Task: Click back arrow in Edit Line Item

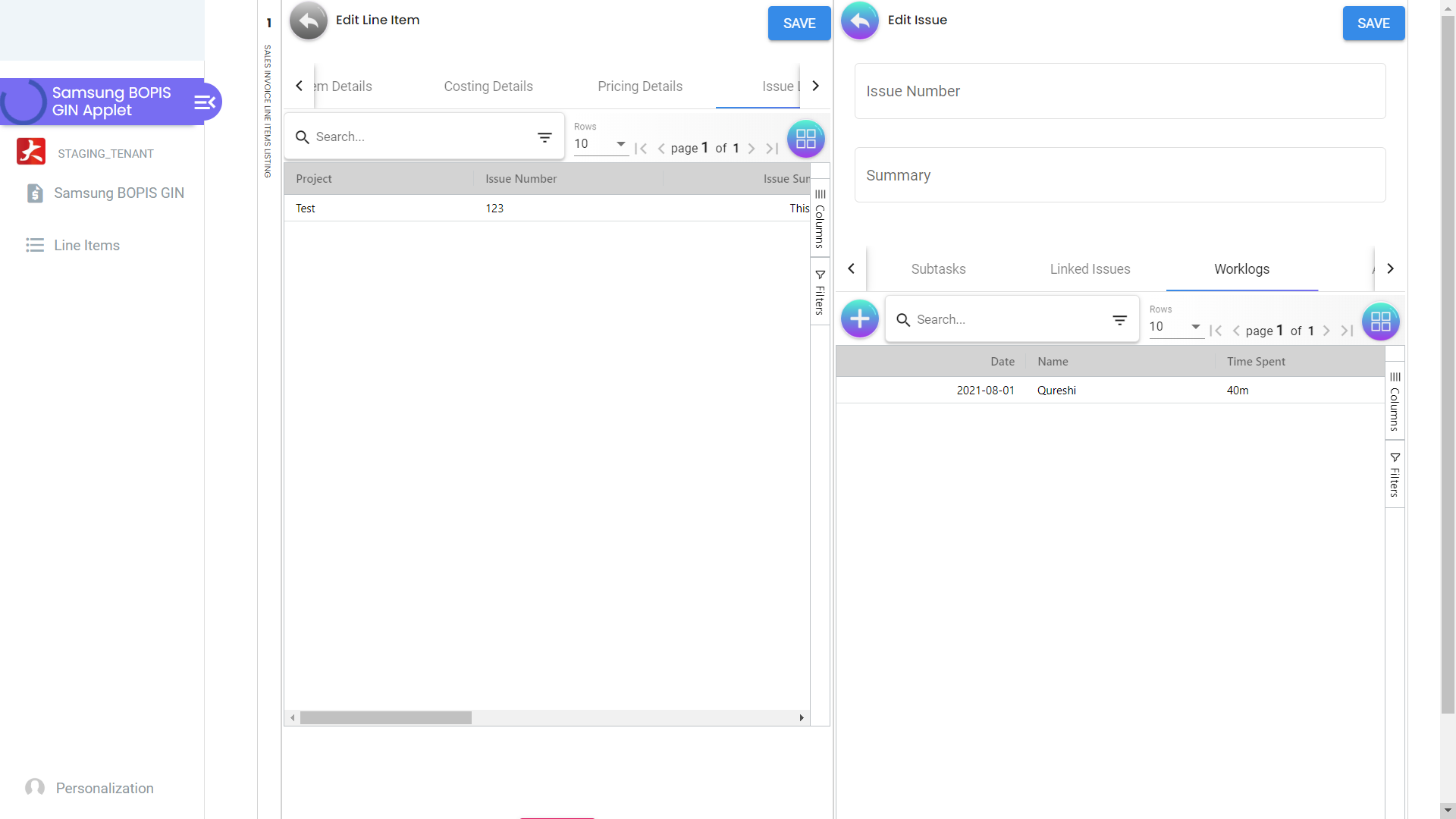Action: click(x=308, y=20)
